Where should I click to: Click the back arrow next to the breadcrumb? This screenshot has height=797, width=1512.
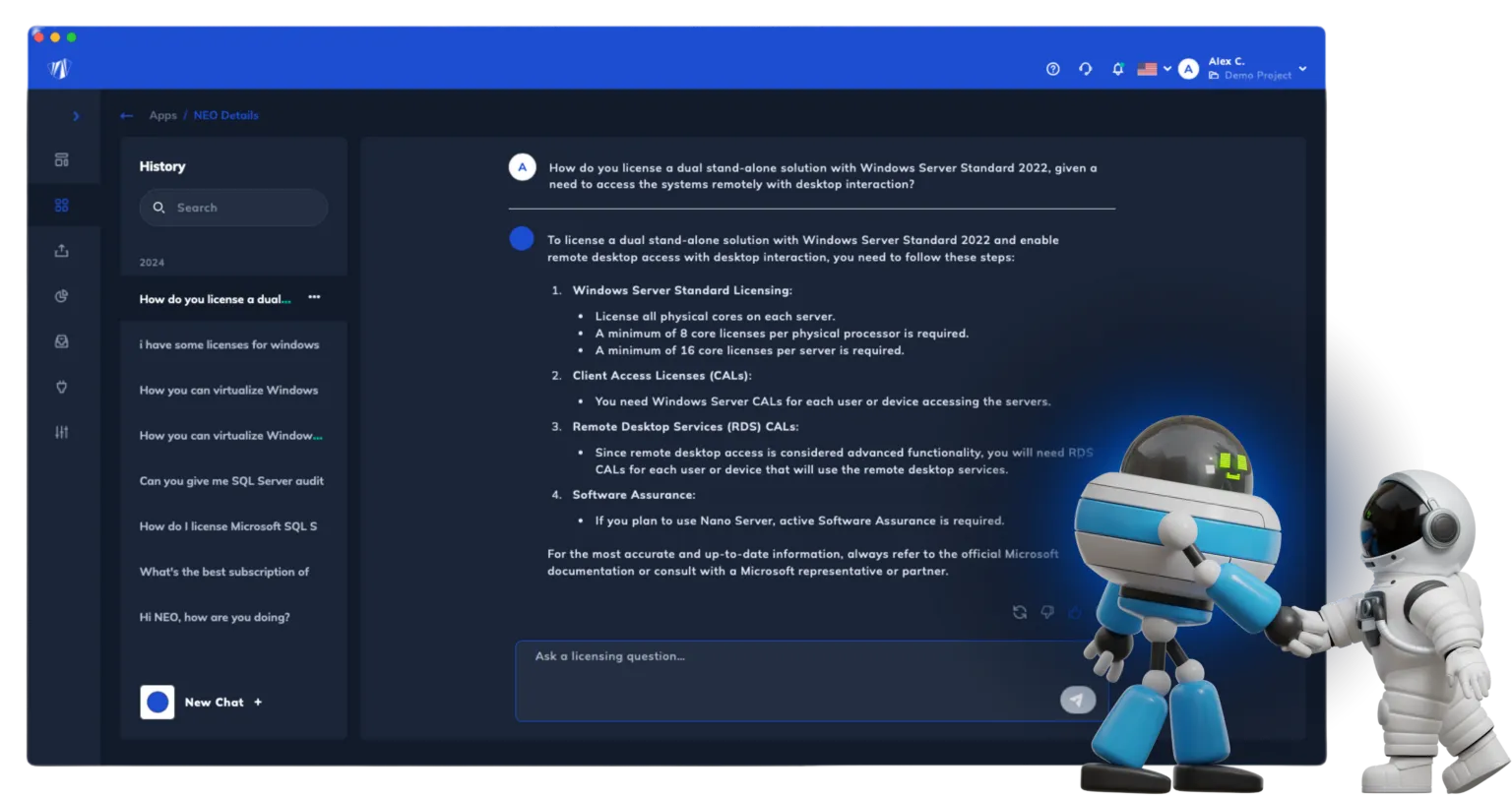click(126, 115)
